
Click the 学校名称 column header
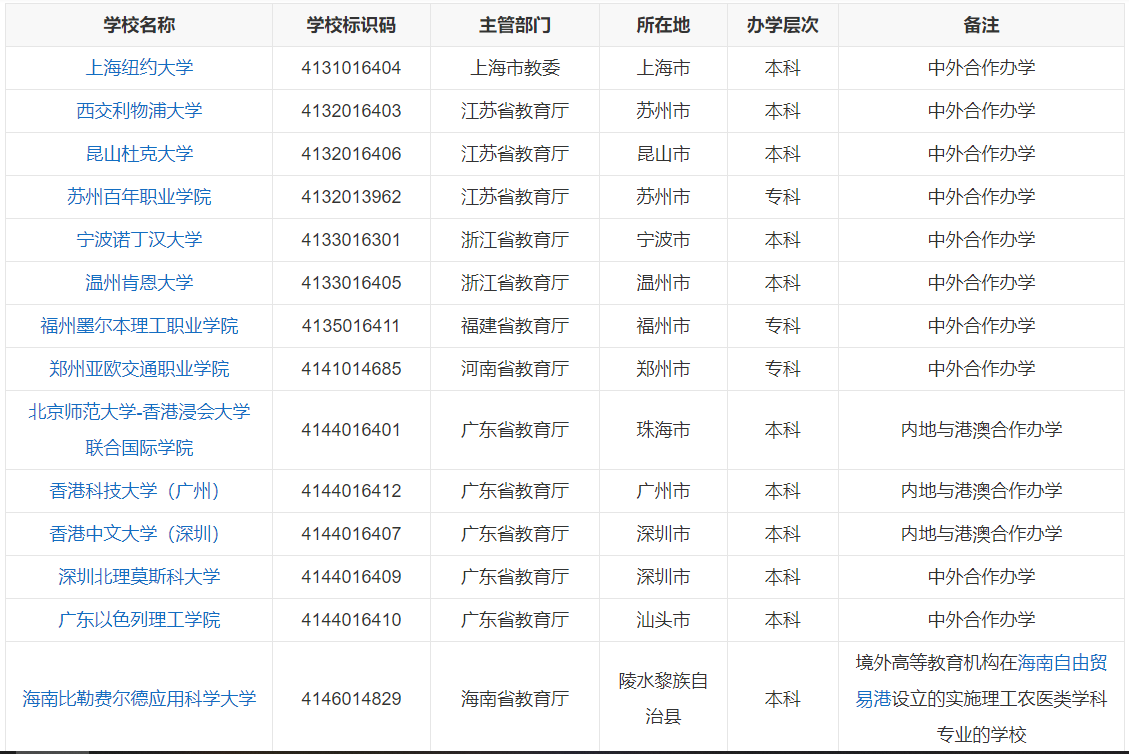139,25
